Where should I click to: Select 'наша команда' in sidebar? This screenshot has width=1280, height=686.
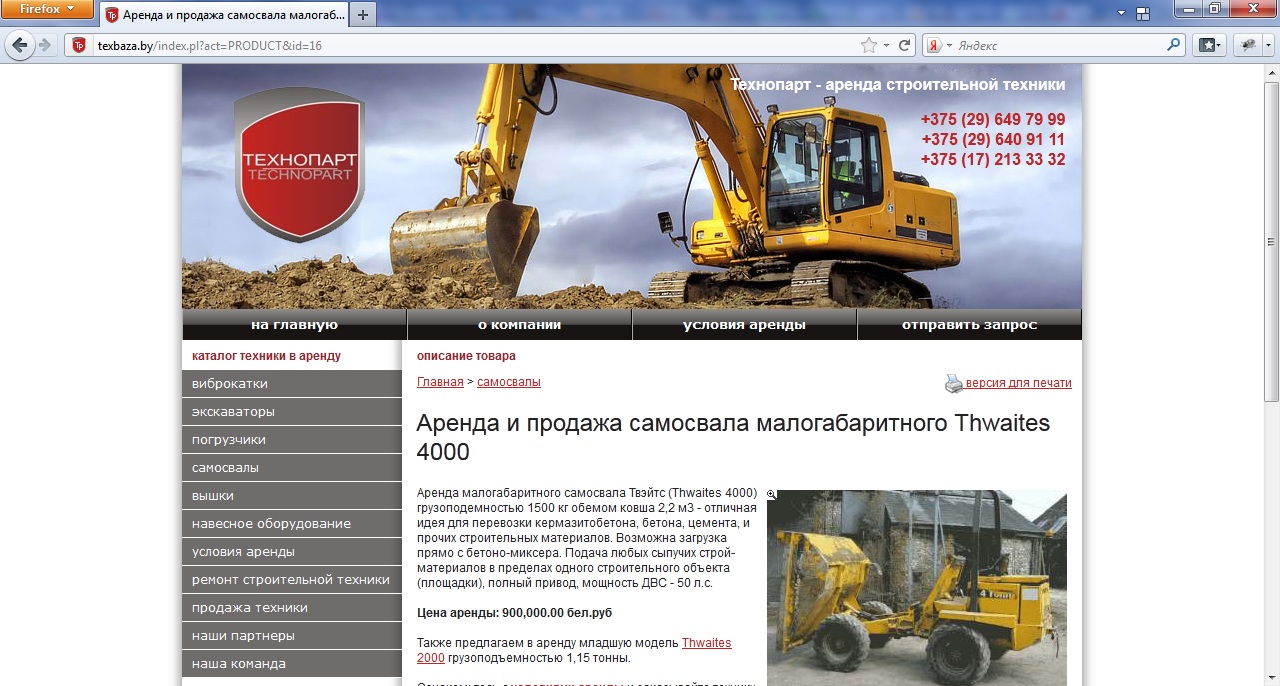click(292, 664)
